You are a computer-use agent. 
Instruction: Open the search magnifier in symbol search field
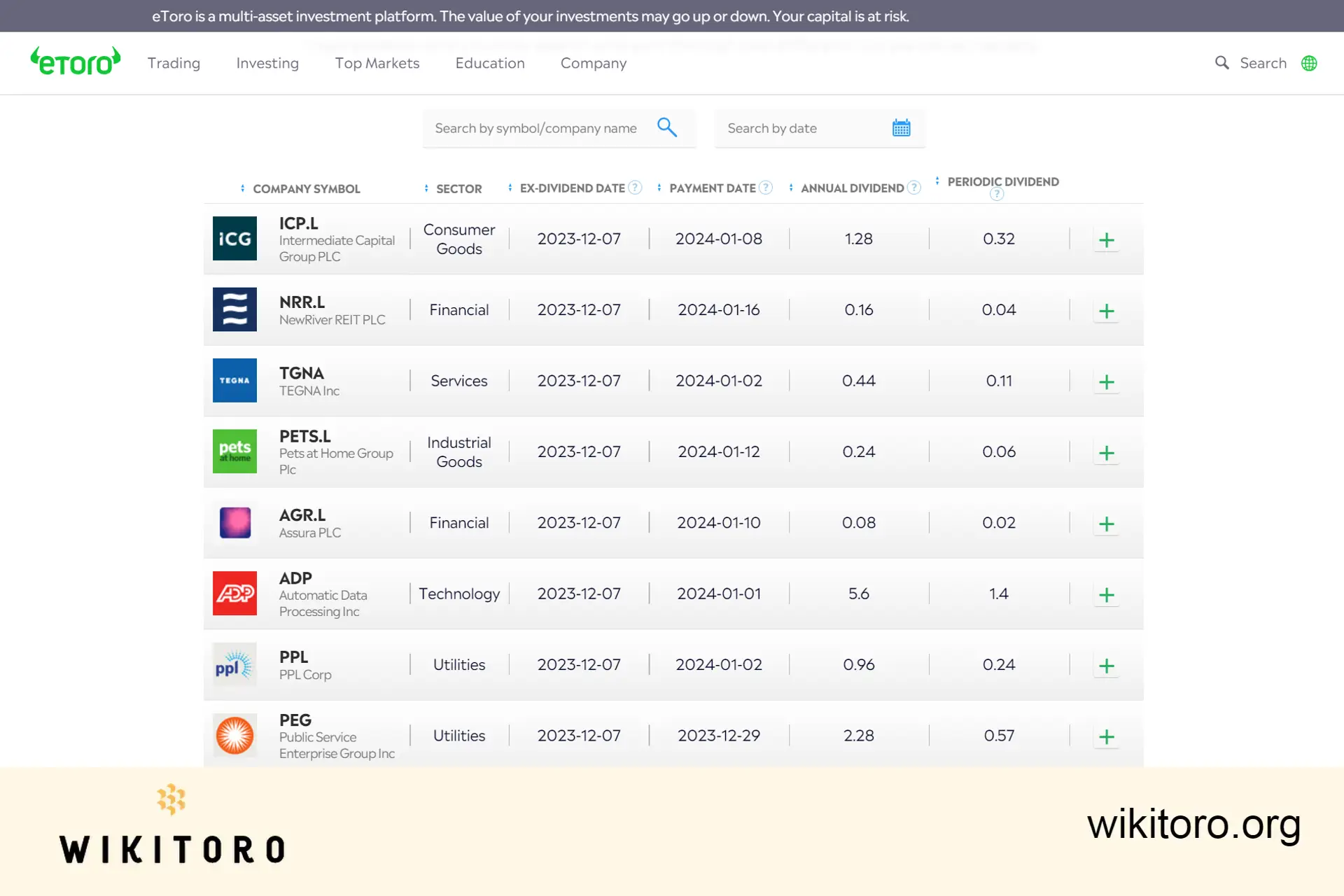[667, 127]
